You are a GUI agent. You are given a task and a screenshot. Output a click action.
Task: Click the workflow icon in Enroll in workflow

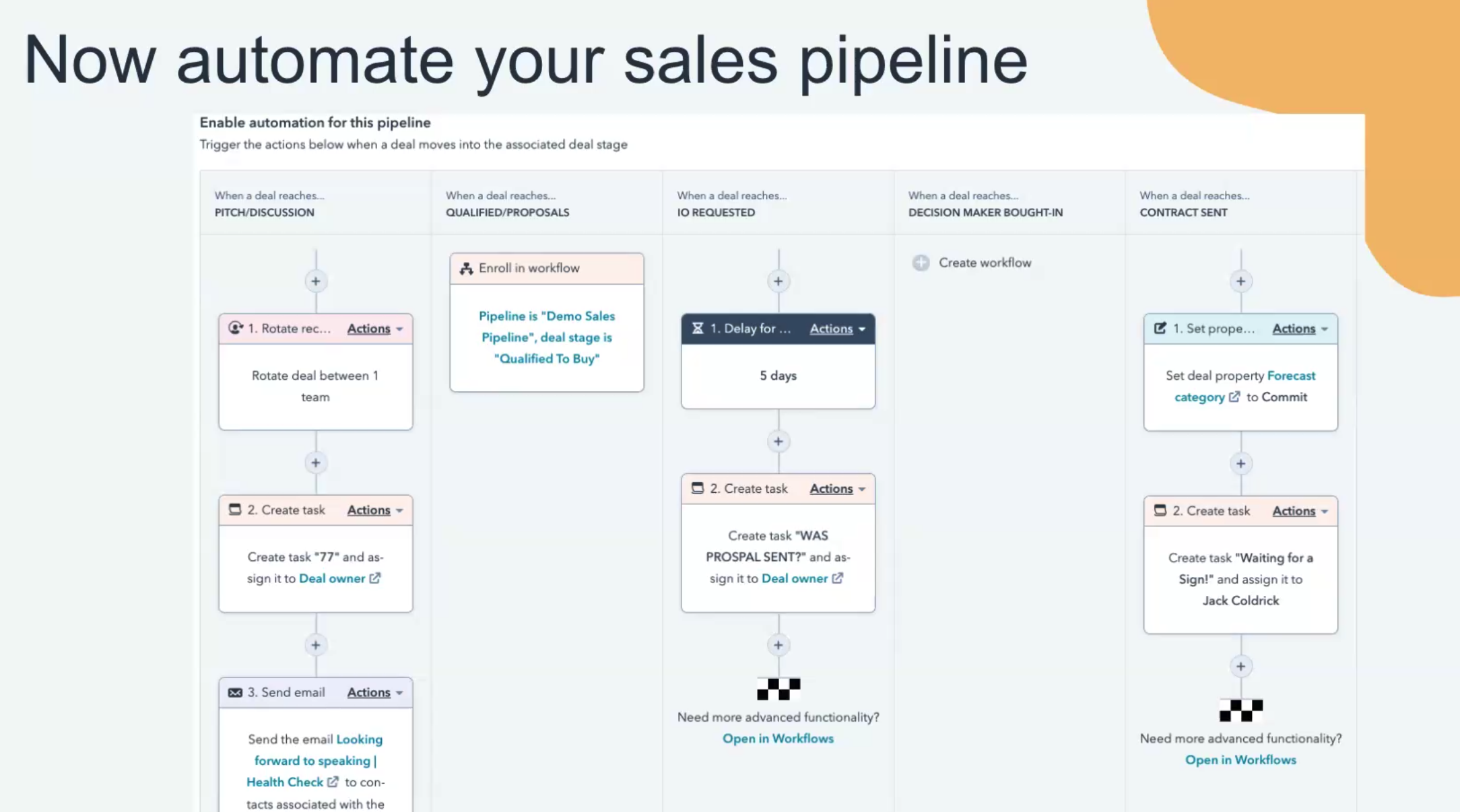[x=466, y=268]
